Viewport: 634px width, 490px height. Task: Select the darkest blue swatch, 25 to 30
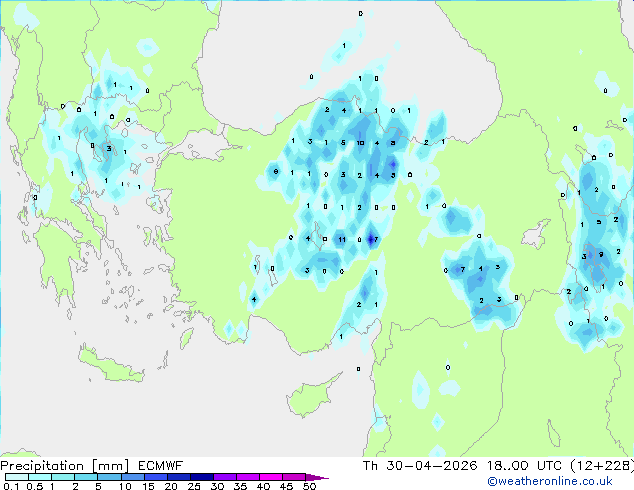[x=201, y=477]
